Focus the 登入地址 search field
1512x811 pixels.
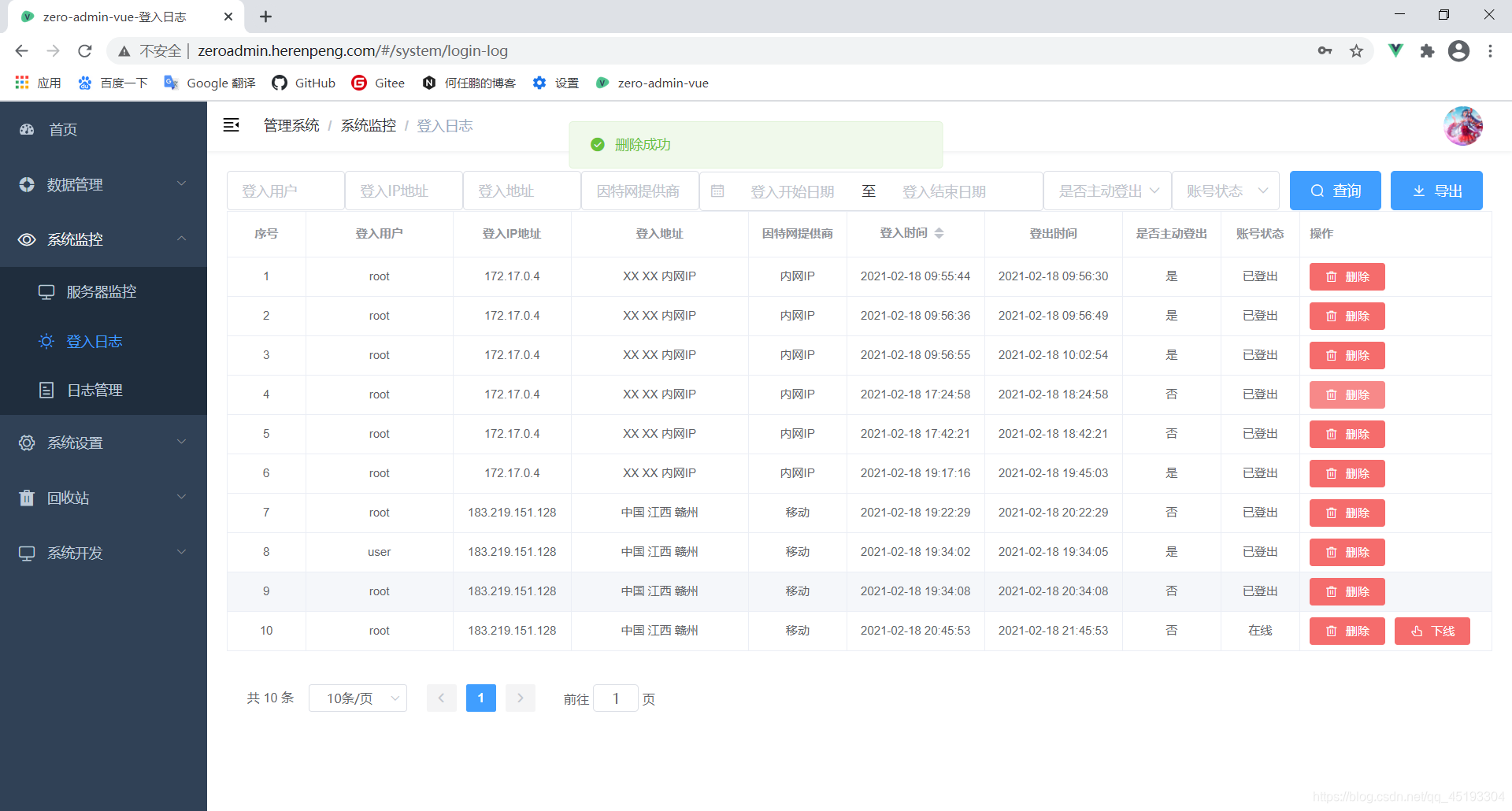[522, 191]
